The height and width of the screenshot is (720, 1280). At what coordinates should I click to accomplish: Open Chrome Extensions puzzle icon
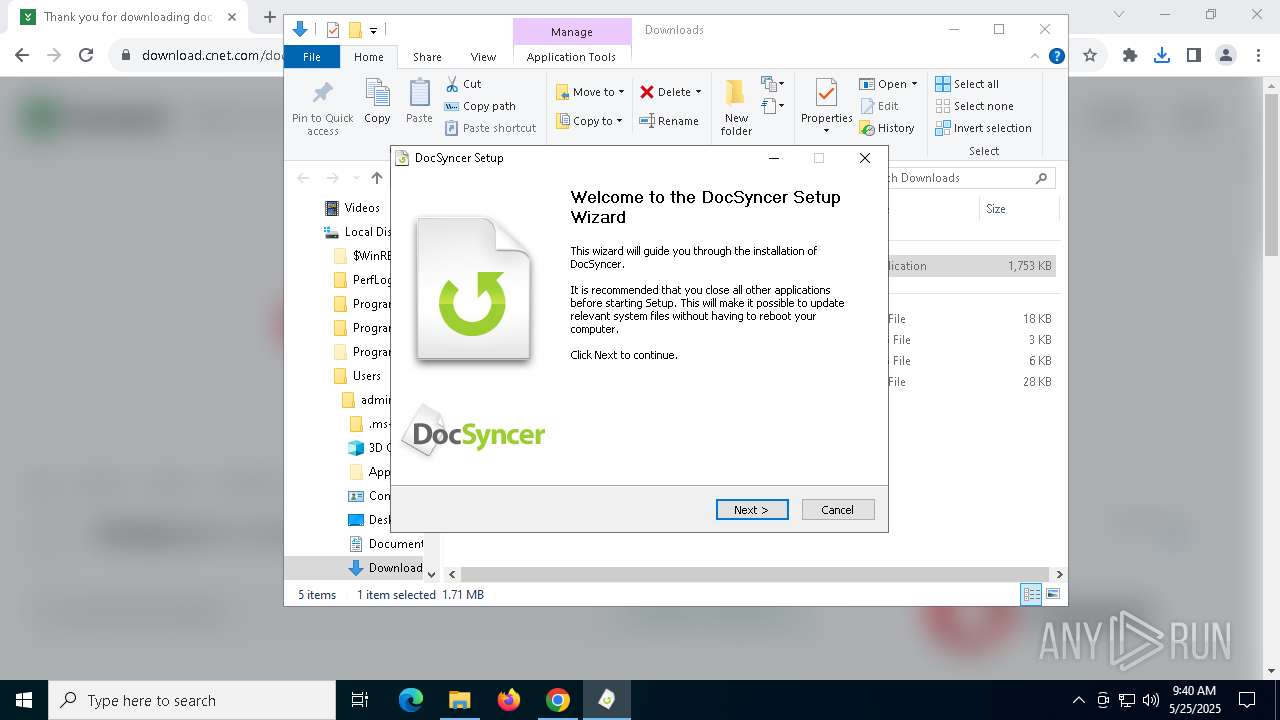point(1130,56)
